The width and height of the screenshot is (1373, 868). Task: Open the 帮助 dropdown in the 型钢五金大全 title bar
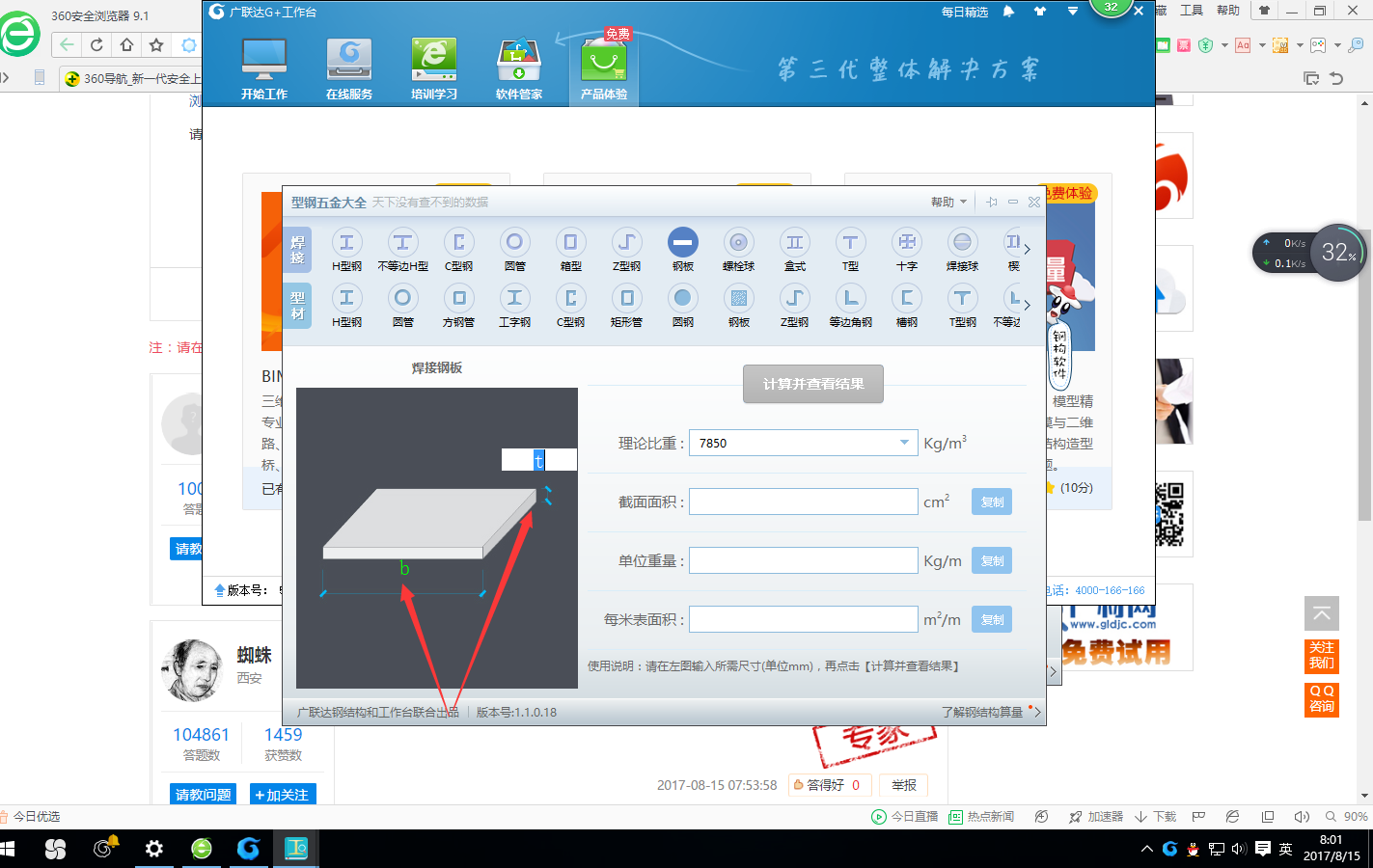pyautogui.click(x=948, y=202)
